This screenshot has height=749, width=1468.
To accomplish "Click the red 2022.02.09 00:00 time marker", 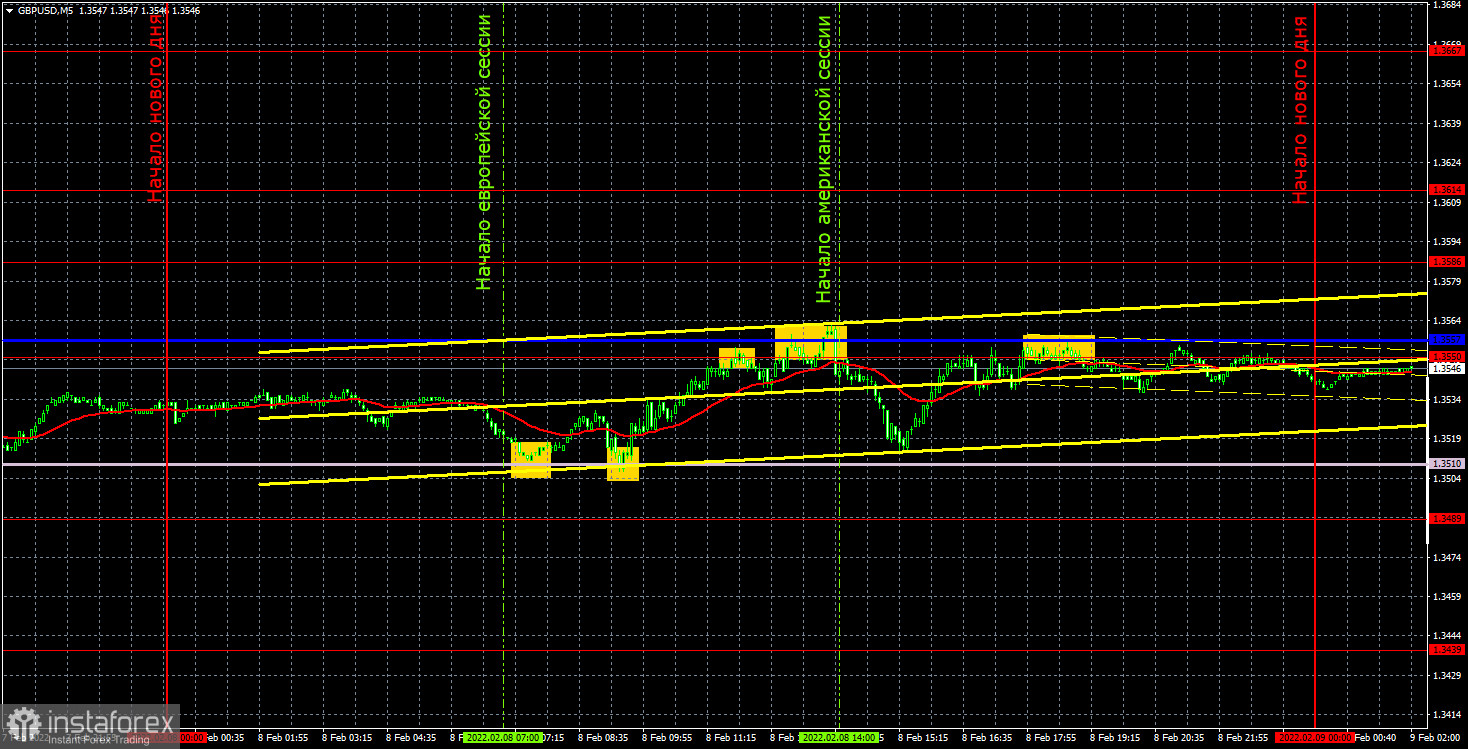I will 1315,737.
